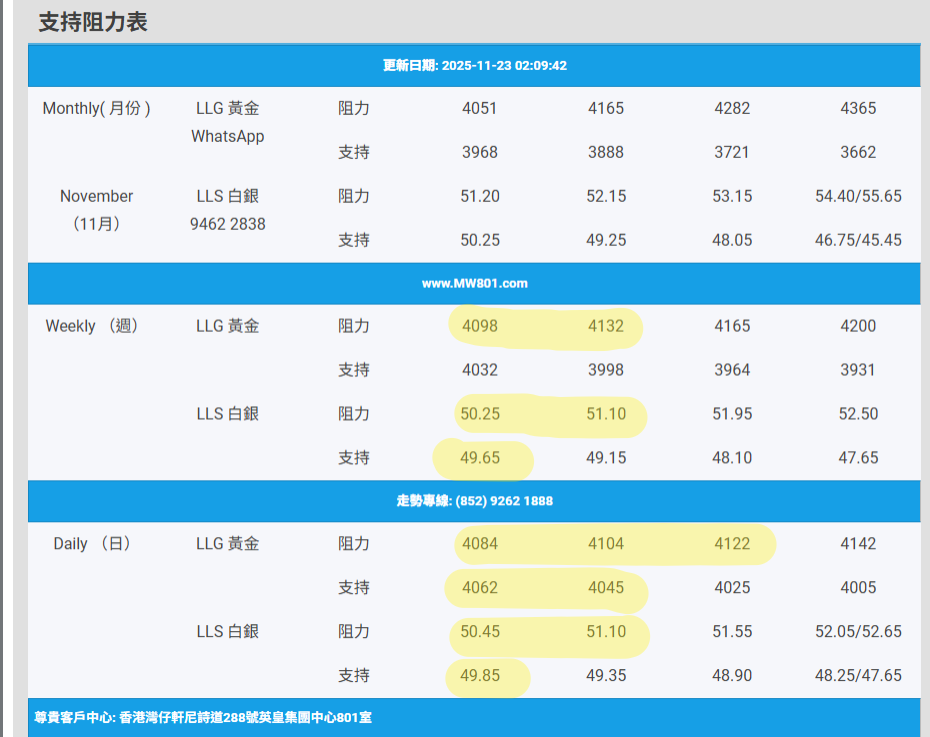The height and width of the screenshot is (737, 930).
Task: Click the update date 2025-11-23 banner
Action: [x=474, y=65]
